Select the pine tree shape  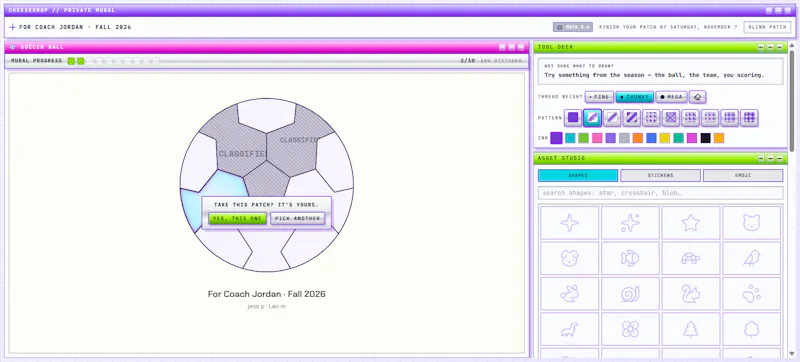[x=691, y=329]
